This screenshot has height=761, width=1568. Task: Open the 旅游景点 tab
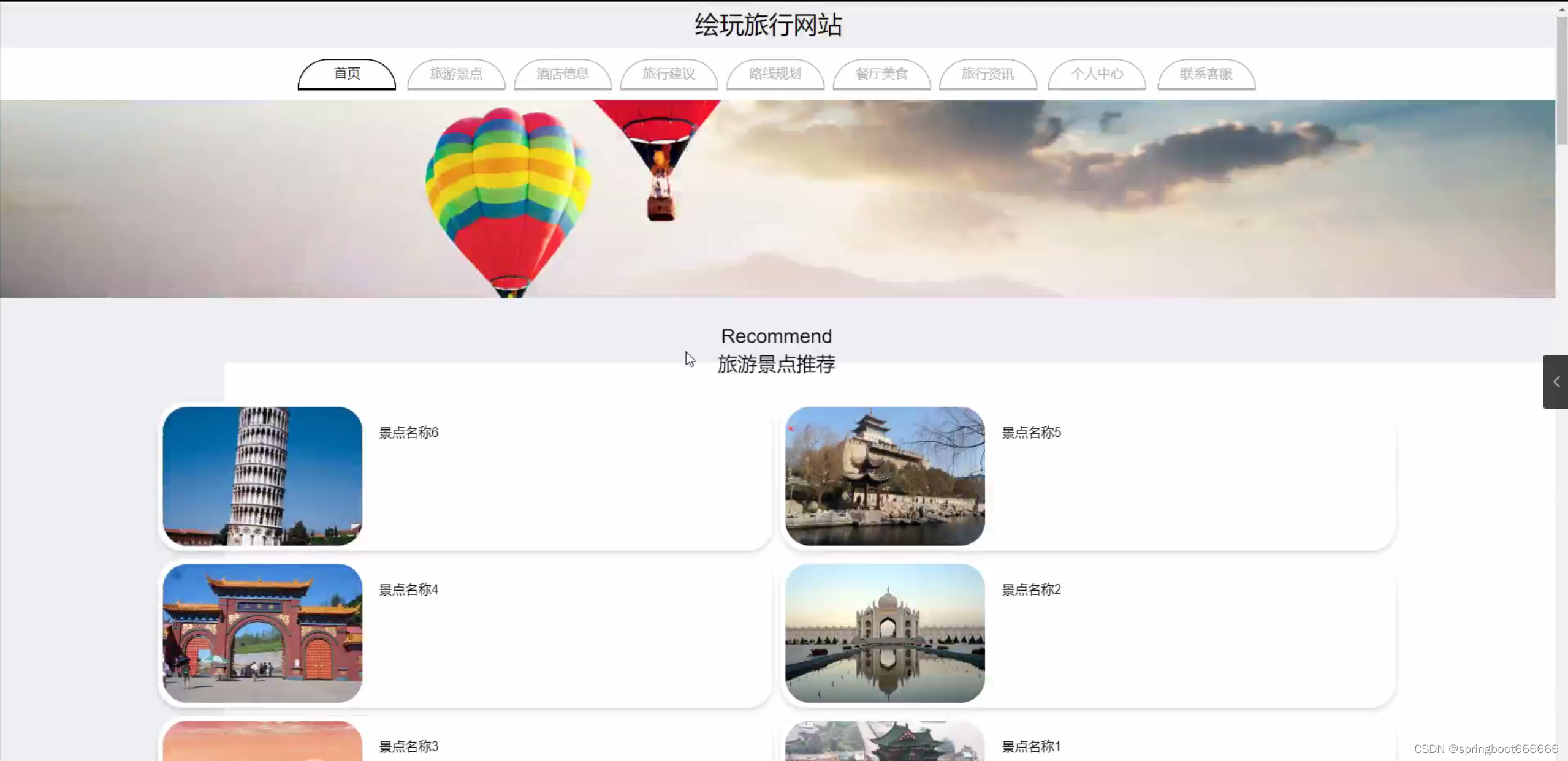click(456, 74)
